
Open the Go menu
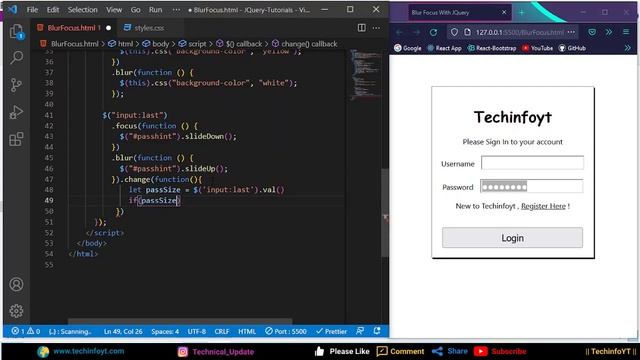[x=136, y=10]
